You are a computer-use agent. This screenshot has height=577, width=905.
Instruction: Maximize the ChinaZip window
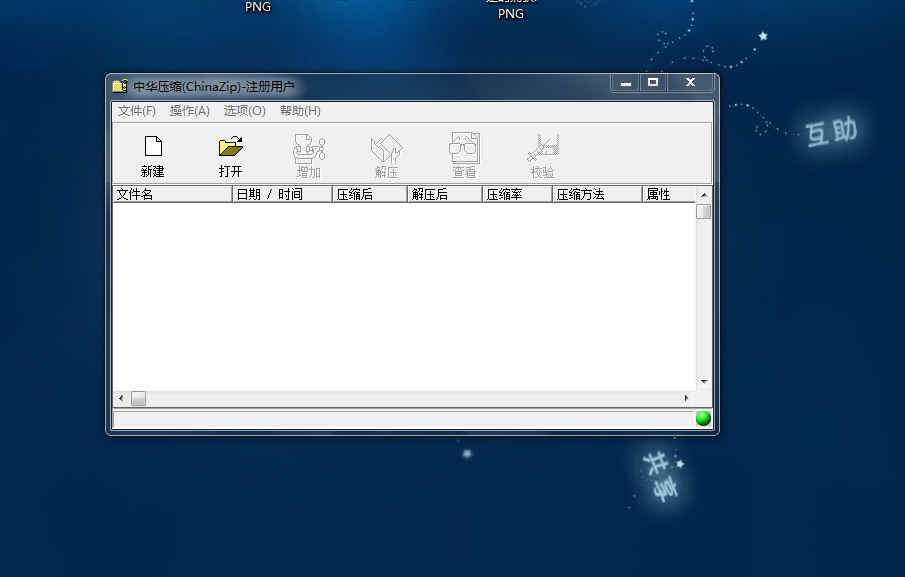click(653, 83)
